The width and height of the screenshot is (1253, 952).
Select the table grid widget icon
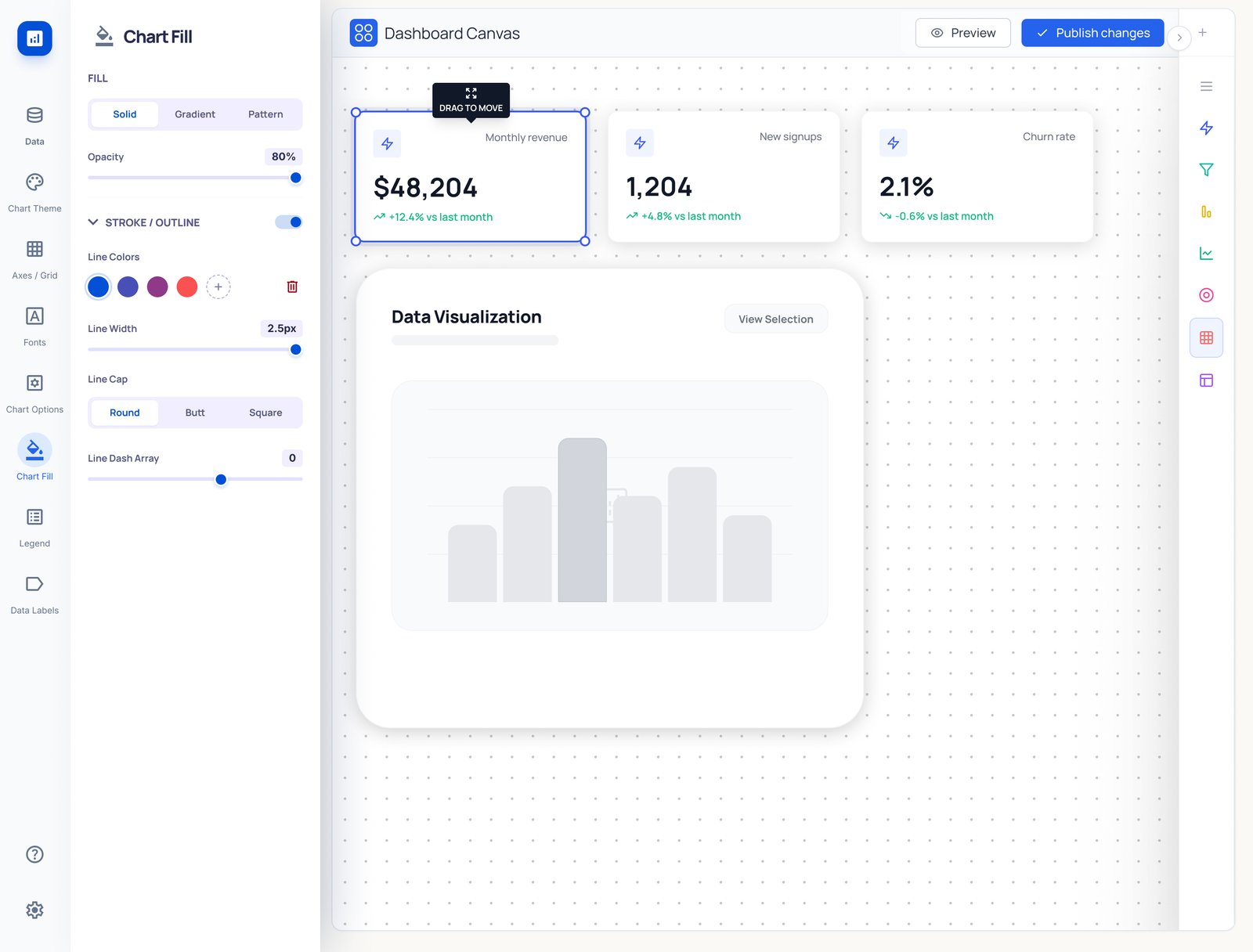pyautogui.click(x=1206, y=337)
